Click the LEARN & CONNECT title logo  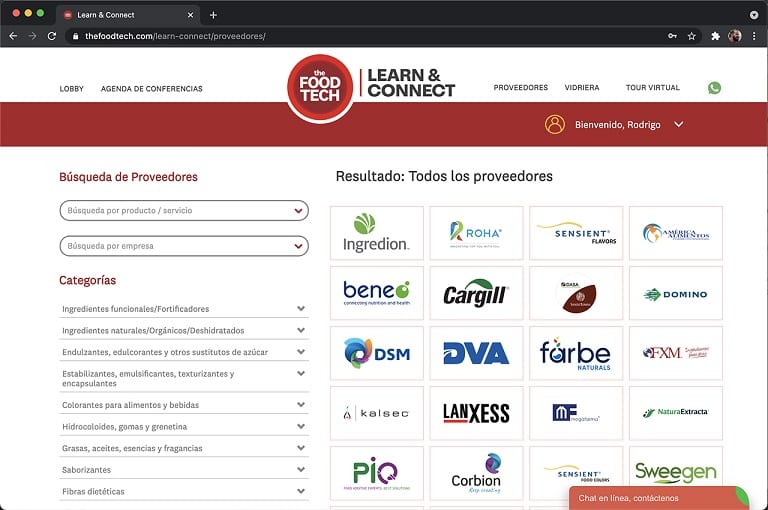pyautogui.click(x=411, y=83)
